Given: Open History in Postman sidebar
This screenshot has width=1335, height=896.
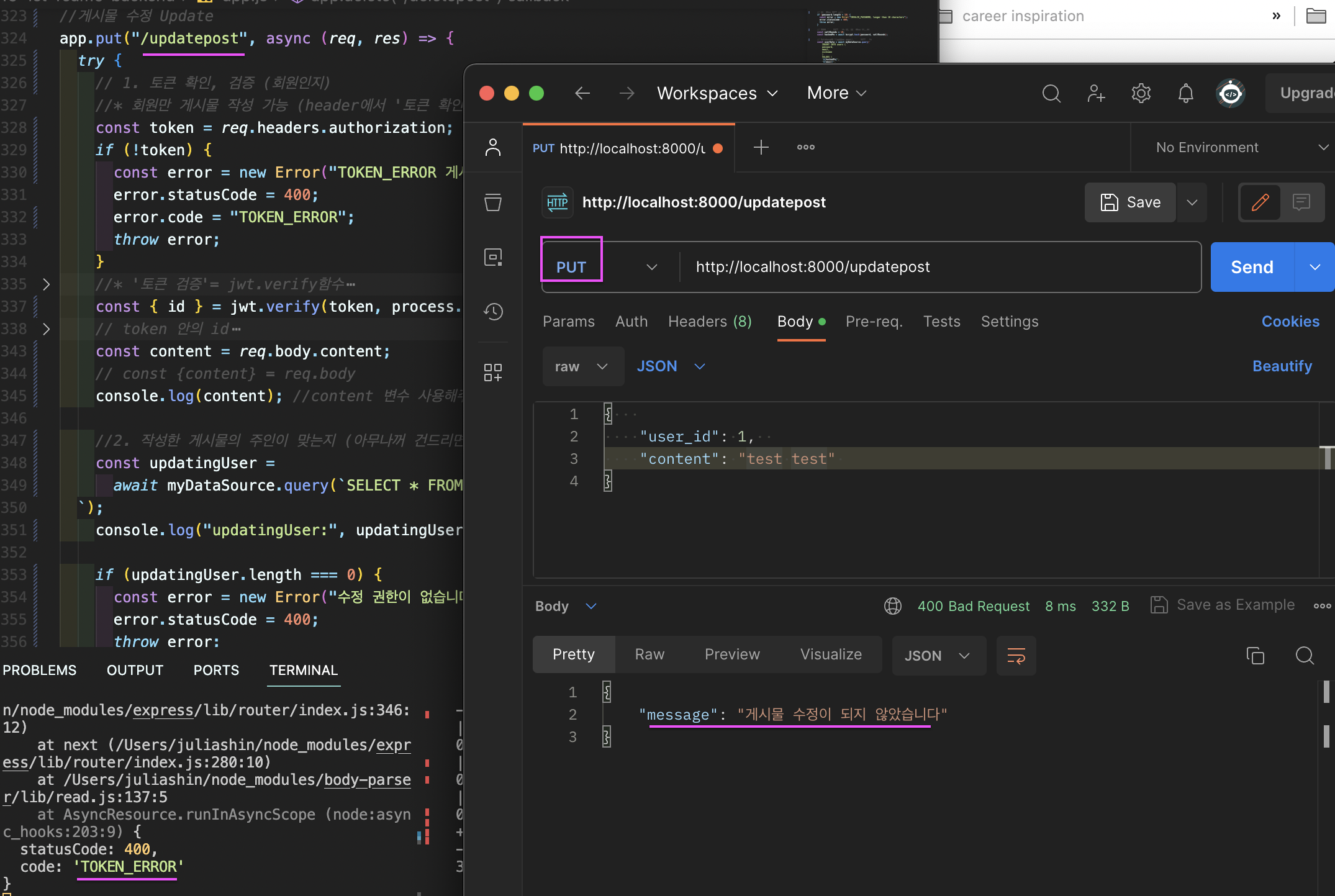Looking at the screenshot, I should [x=493, y=312].
